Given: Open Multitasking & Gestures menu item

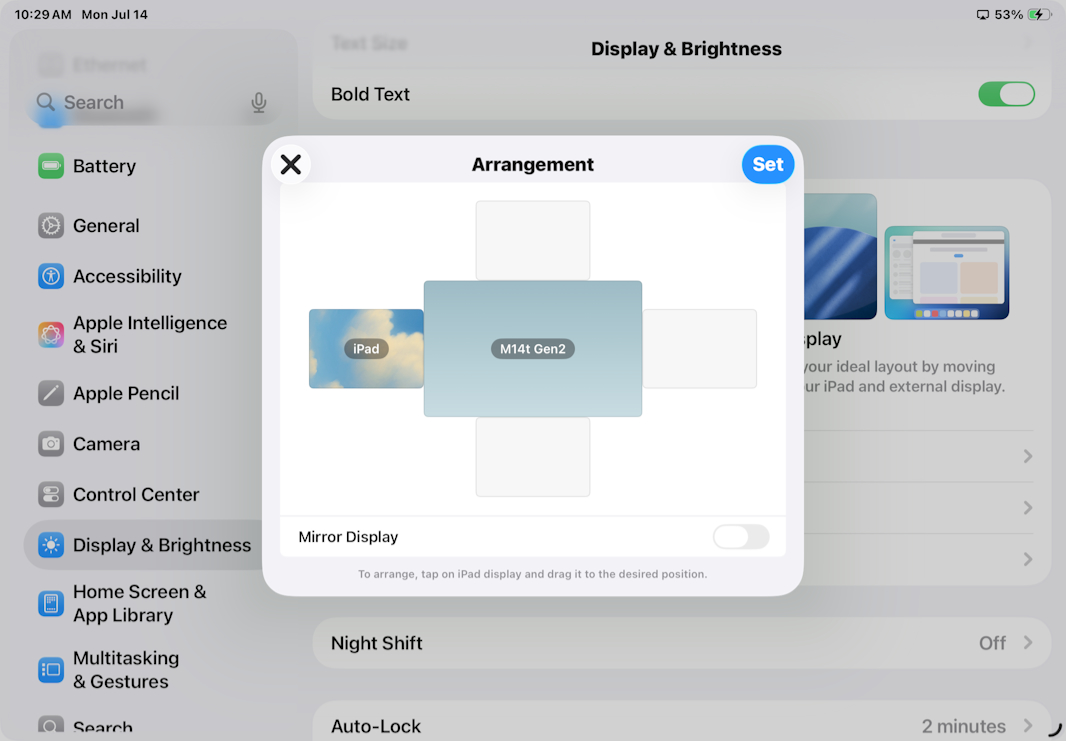Looking at the screenshot, I should click(x=126, y=670).
